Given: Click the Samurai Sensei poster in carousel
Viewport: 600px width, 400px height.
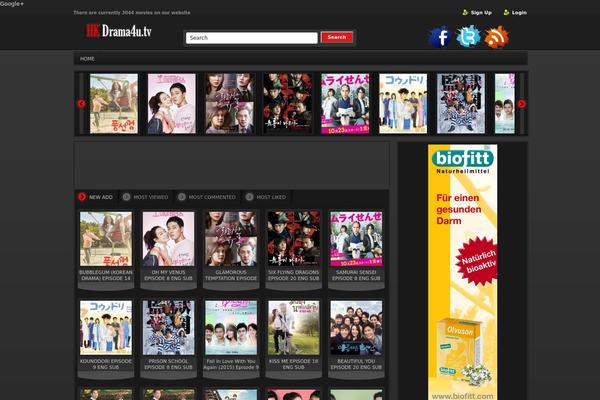Looking at the screenshot, I should pos(345,104).
